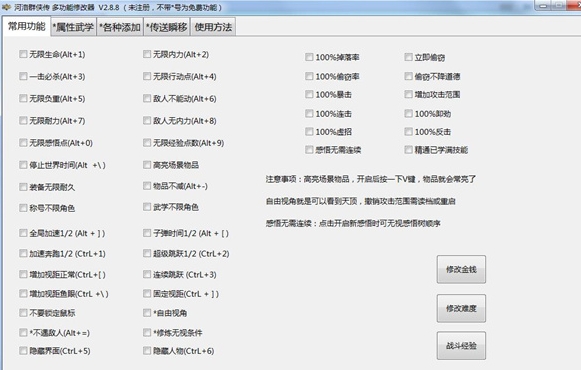Screen dimensions: 581x370
Task: Enable 不要锁定鼠标 checkbox
Action: 23,313
